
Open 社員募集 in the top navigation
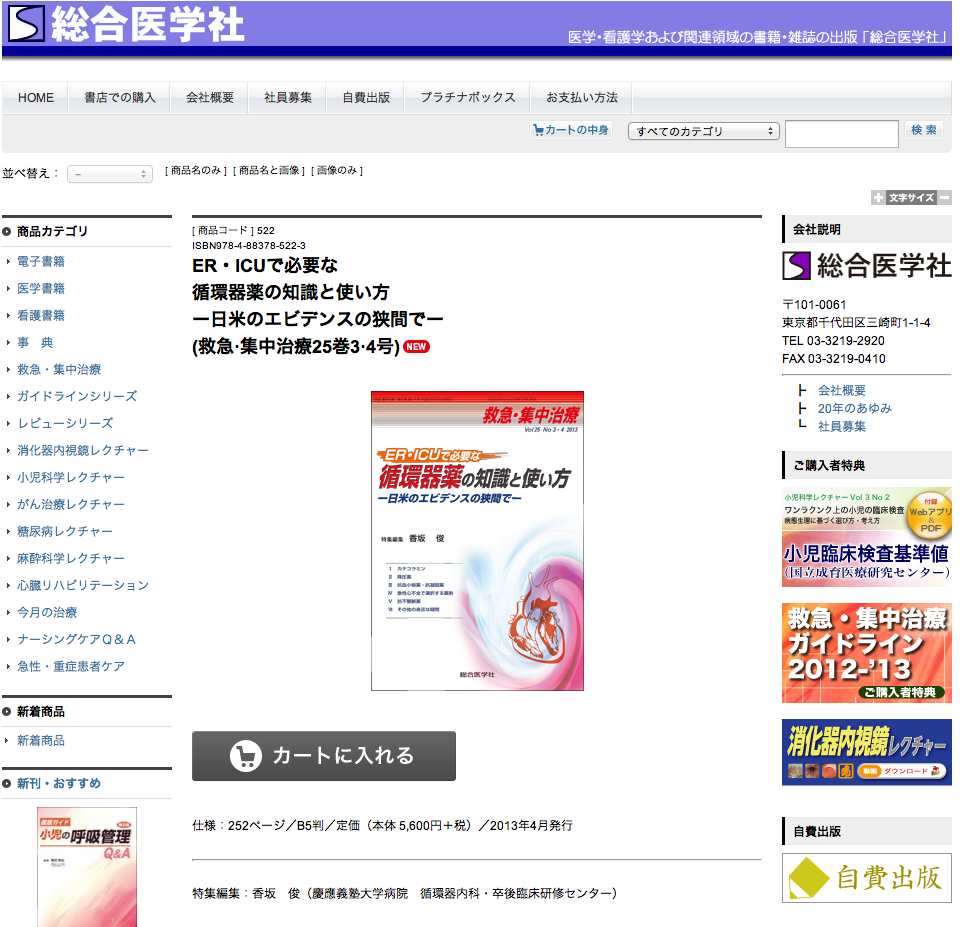coord(288,98)
